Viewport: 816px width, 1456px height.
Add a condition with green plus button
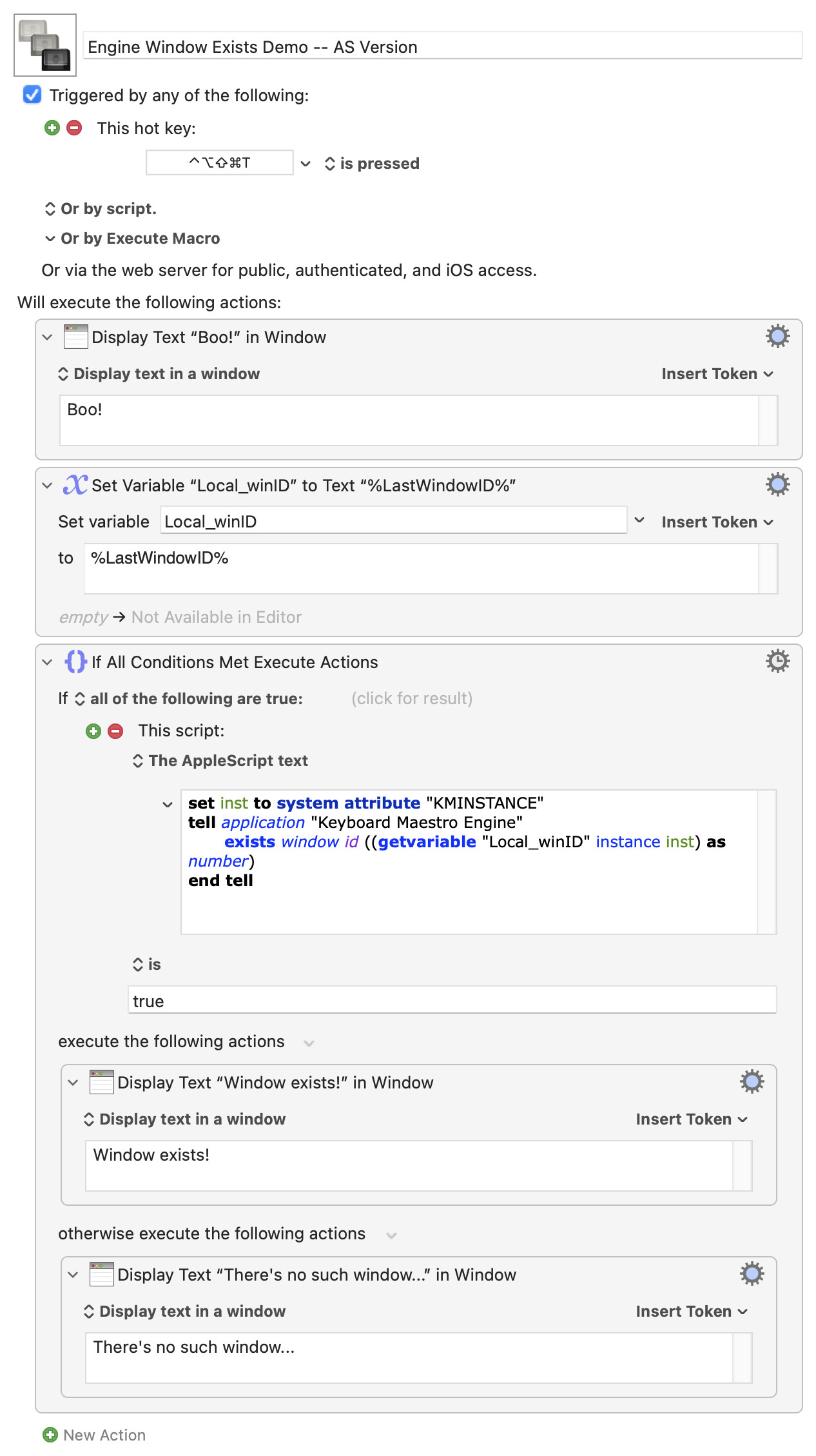(93, 731)
